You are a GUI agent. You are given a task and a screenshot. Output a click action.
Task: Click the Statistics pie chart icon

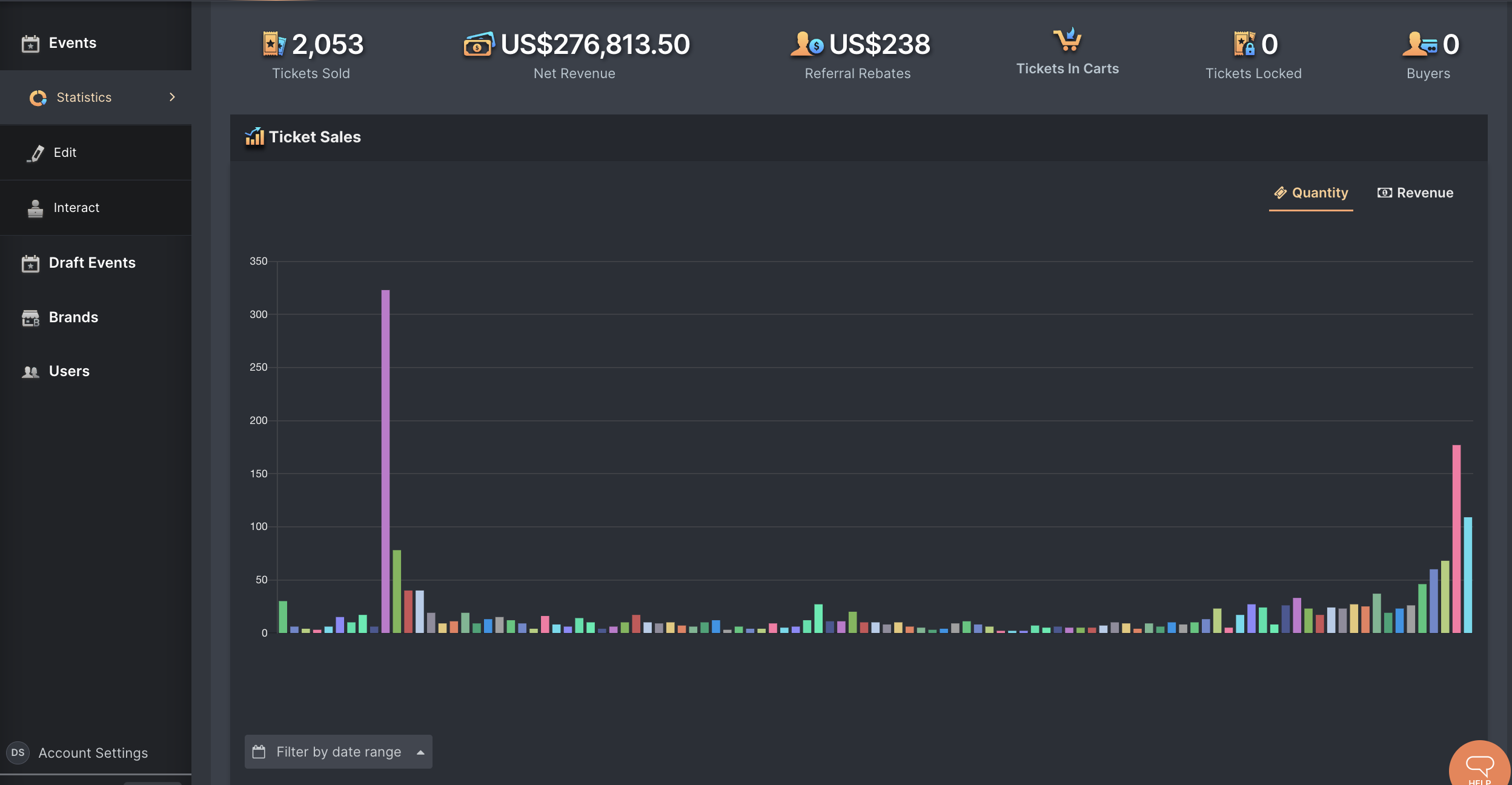38,98
